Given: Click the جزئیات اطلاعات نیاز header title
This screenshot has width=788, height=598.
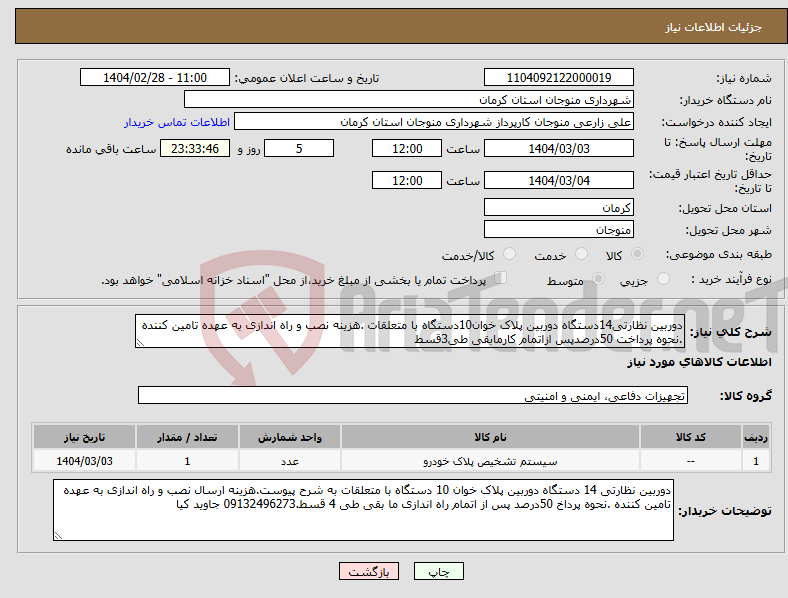Looking at the screenshot, I should coord(714,27).
